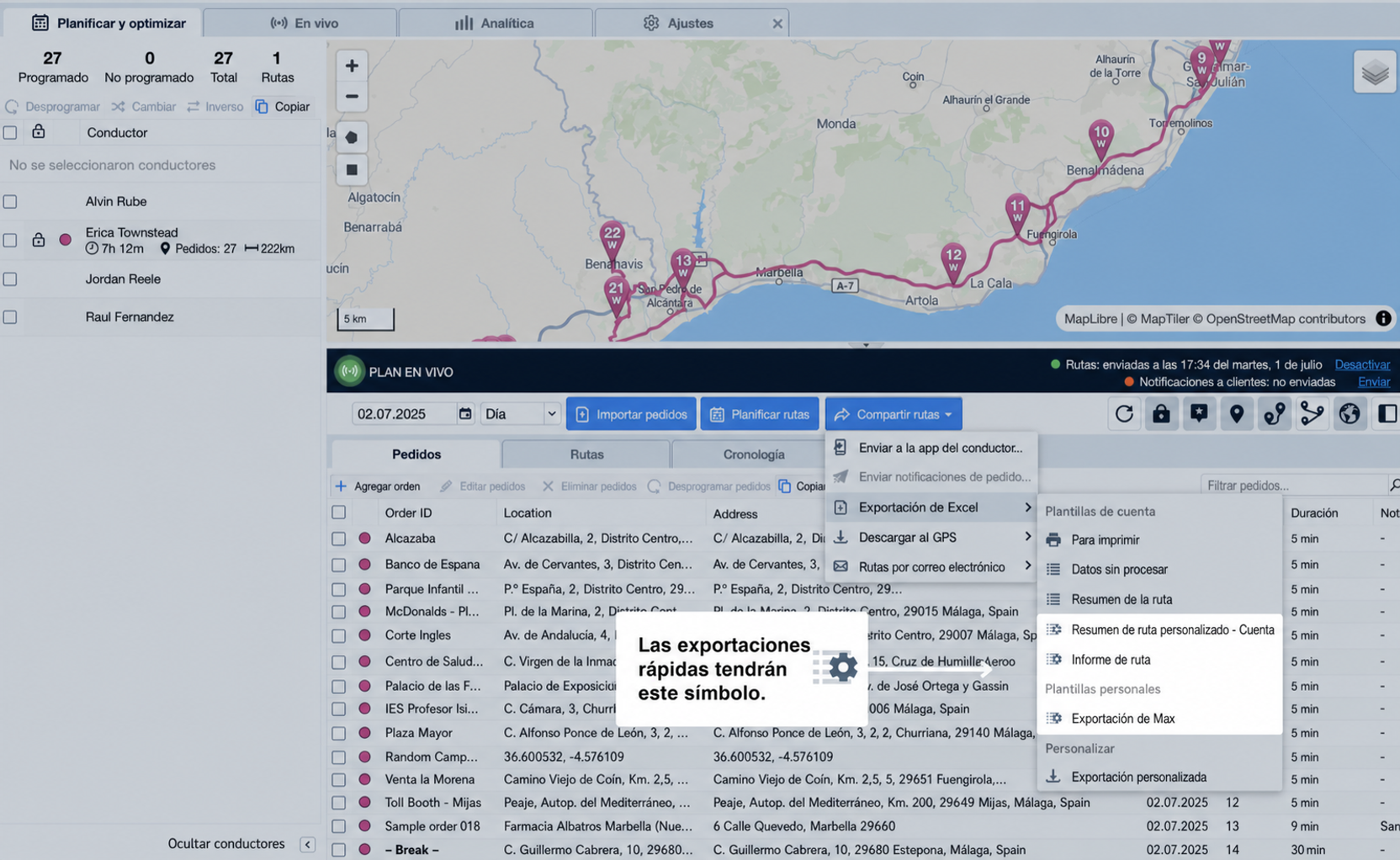
Task: Click the lock icon in Conductor header
Action: [x=39, y=132]
